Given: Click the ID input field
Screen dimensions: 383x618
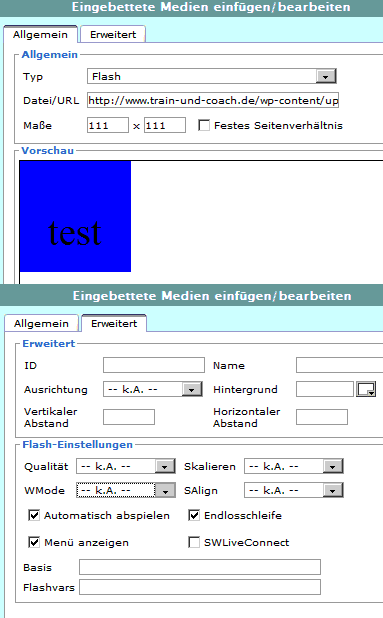Looking at the screenshot, I should click(154, 365).
